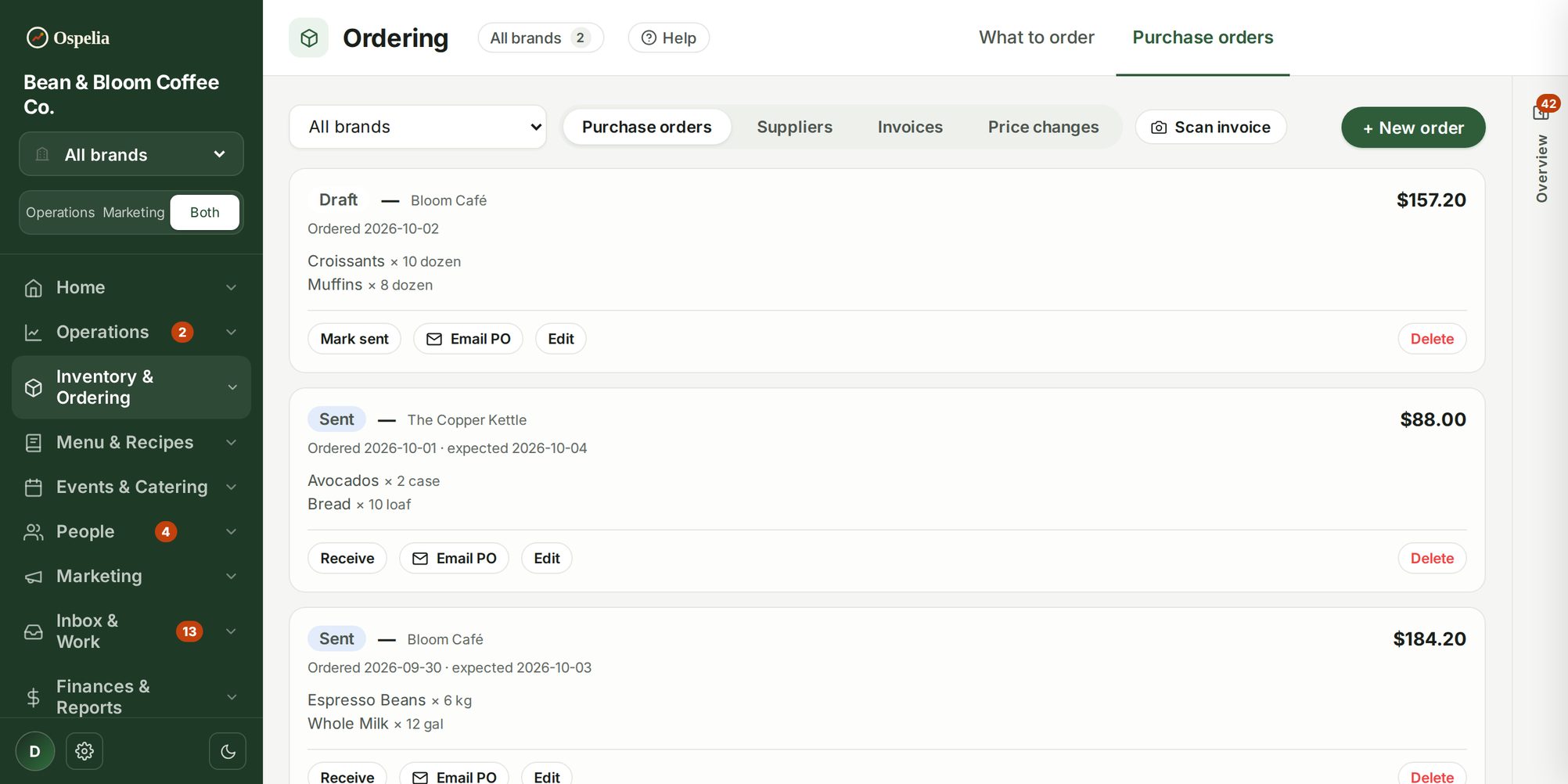Click the Ospelia logo icon
This screenshot has width=1568, height=784.
[x=37, y=38]
